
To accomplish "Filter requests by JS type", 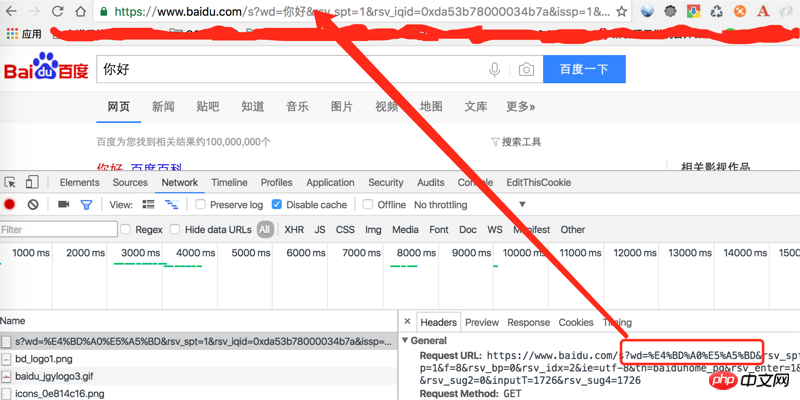I will (320, 230).
